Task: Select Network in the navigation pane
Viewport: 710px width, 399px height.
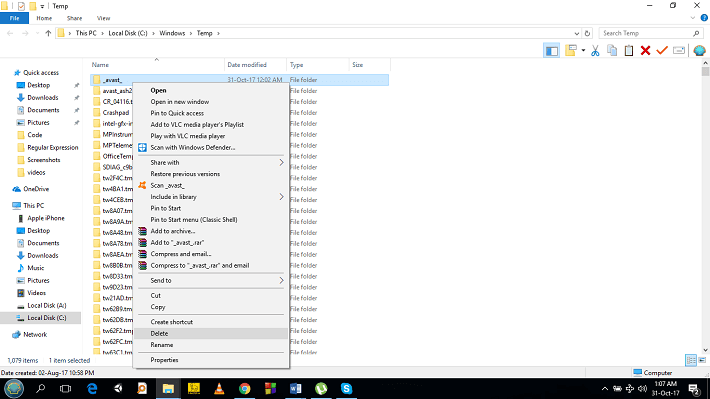Action: point(35,335)
